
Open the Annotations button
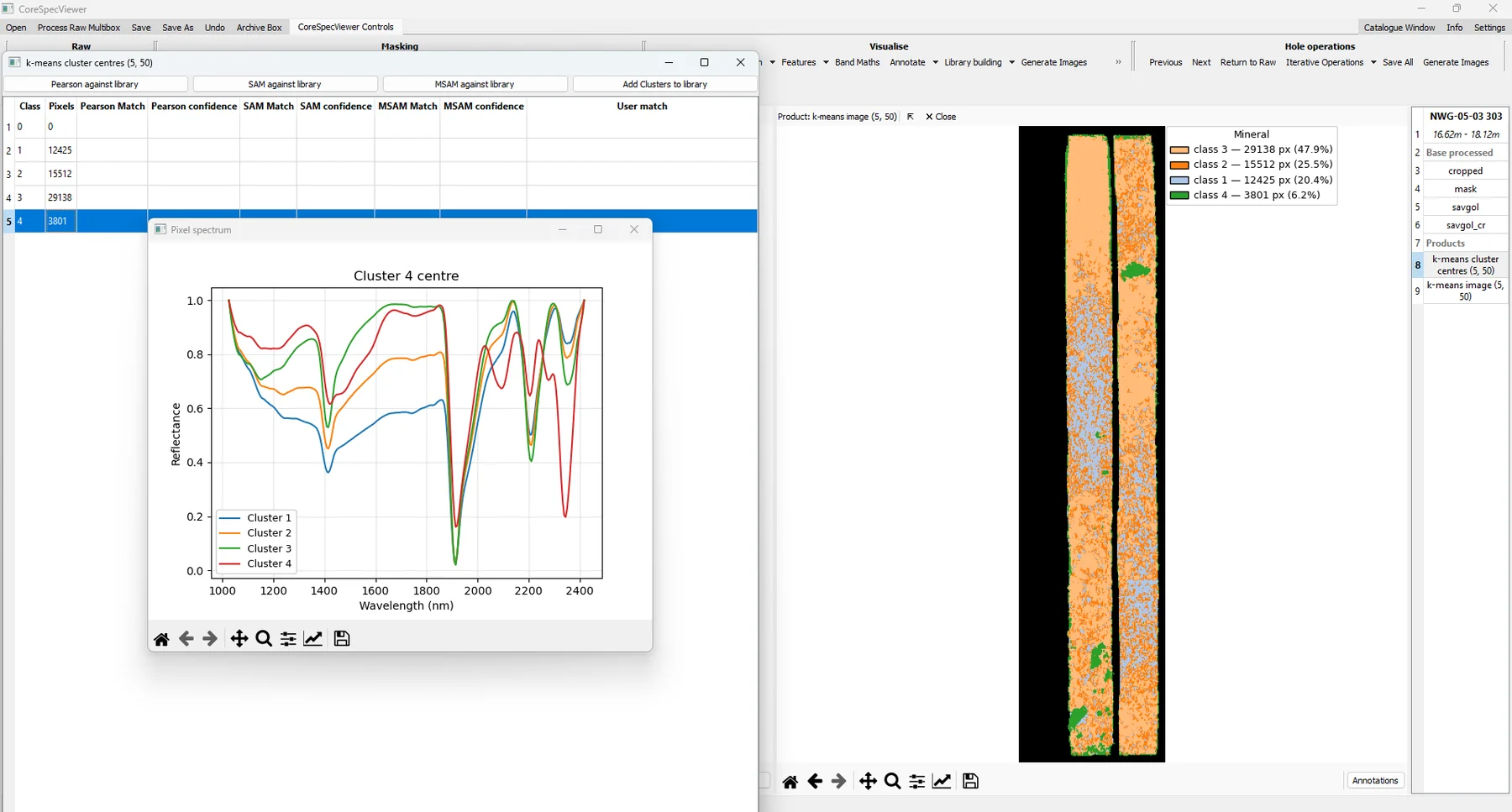coord(1375,781)
